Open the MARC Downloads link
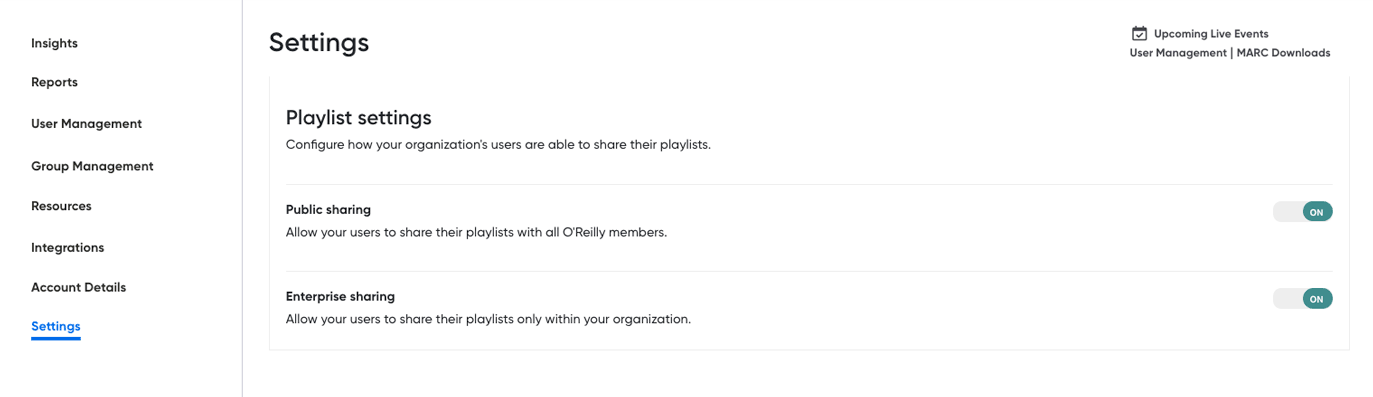Screen dimensions: 1373x397 point(1283,53)
